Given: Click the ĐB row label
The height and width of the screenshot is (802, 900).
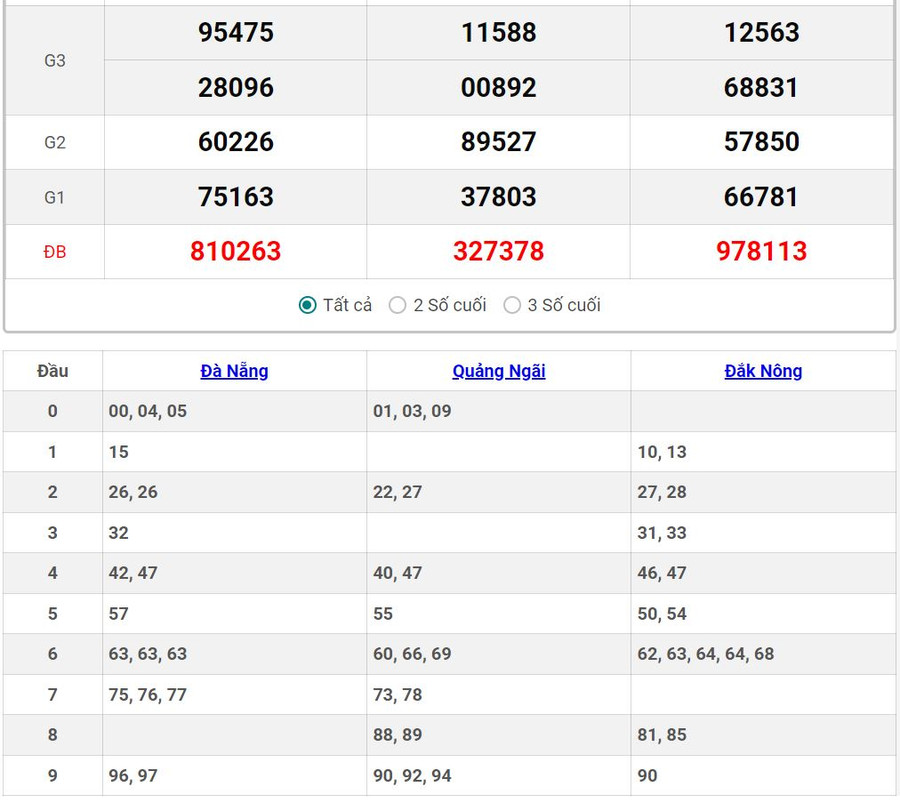Looking at the screenshot, I should [x=55, y=252].
